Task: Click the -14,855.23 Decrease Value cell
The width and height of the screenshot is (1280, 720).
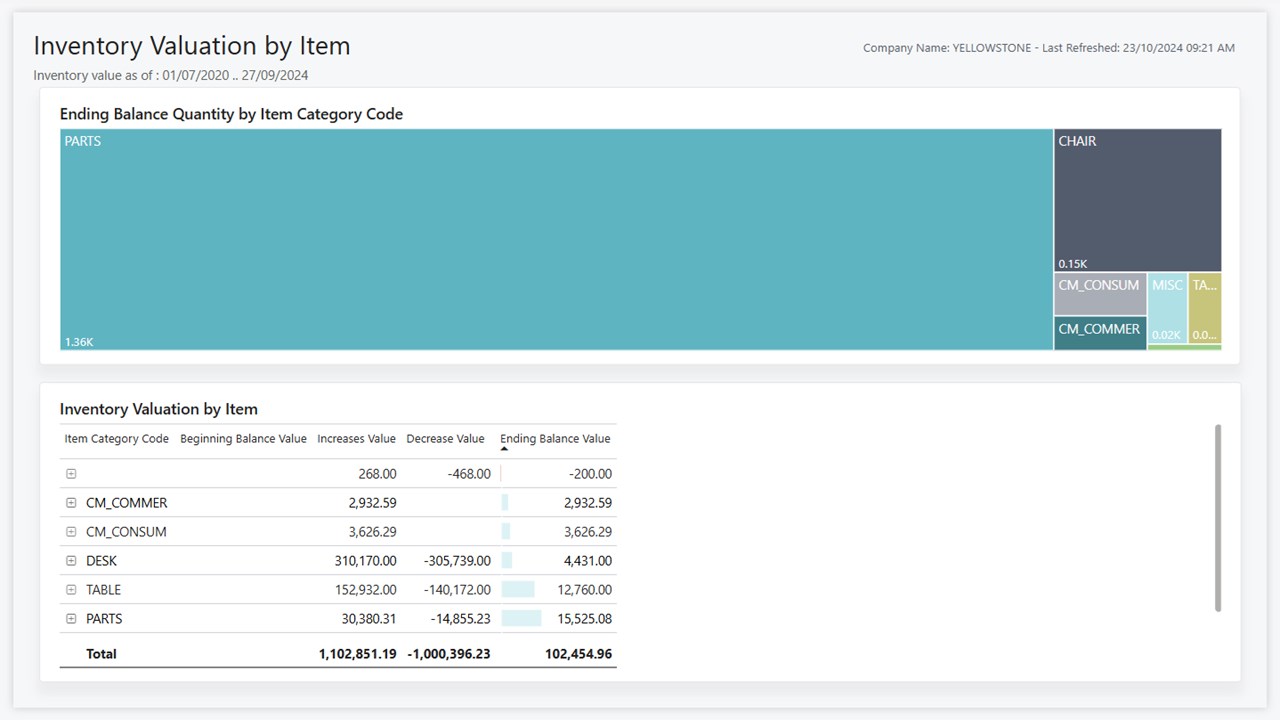Action: (x=460, y=619)
